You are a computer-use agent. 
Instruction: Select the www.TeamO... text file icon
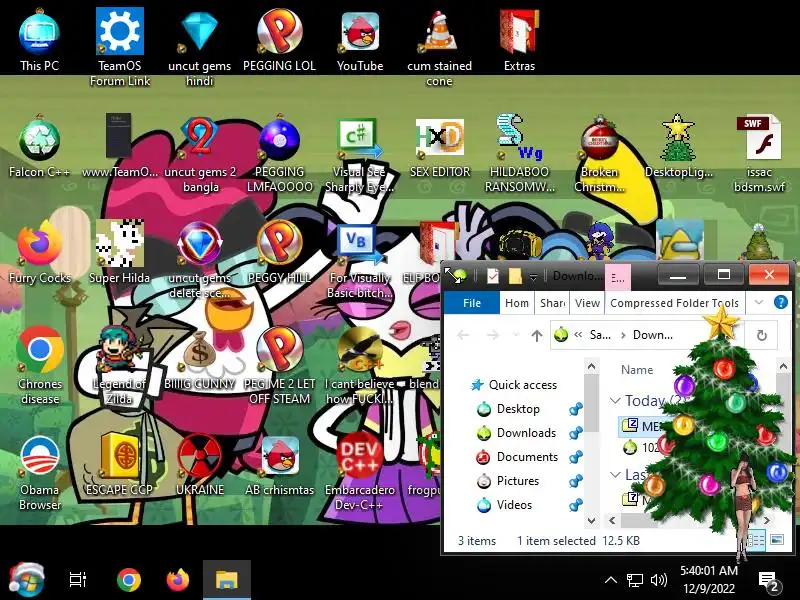(x=119, y=147)
